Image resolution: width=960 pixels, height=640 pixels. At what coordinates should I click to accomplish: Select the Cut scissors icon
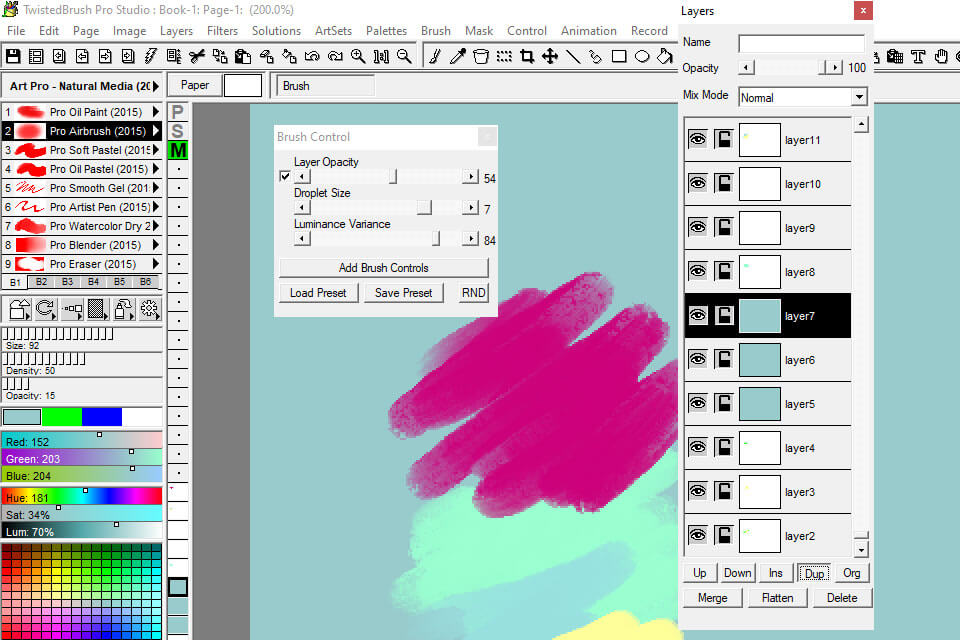(x=197, y=56)
